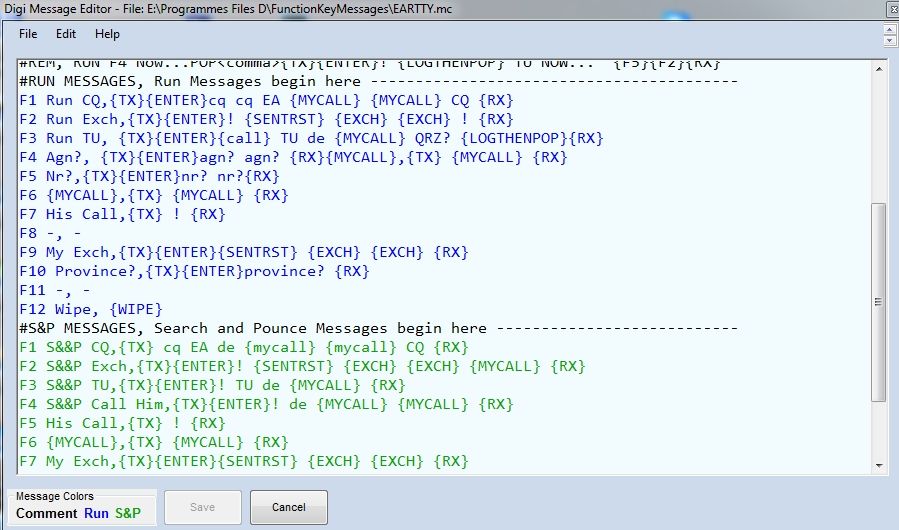Click the green S&P color label

(128, 513)
